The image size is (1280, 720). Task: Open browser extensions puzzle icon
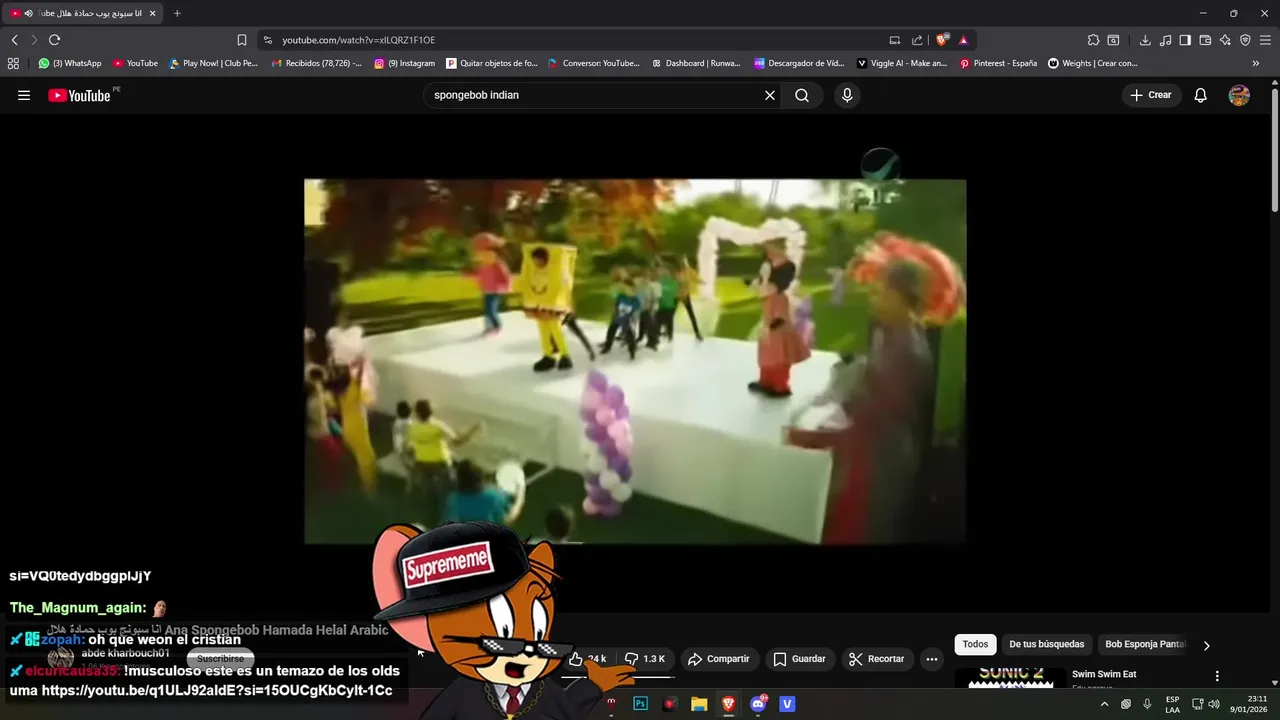coord(1093,40)
